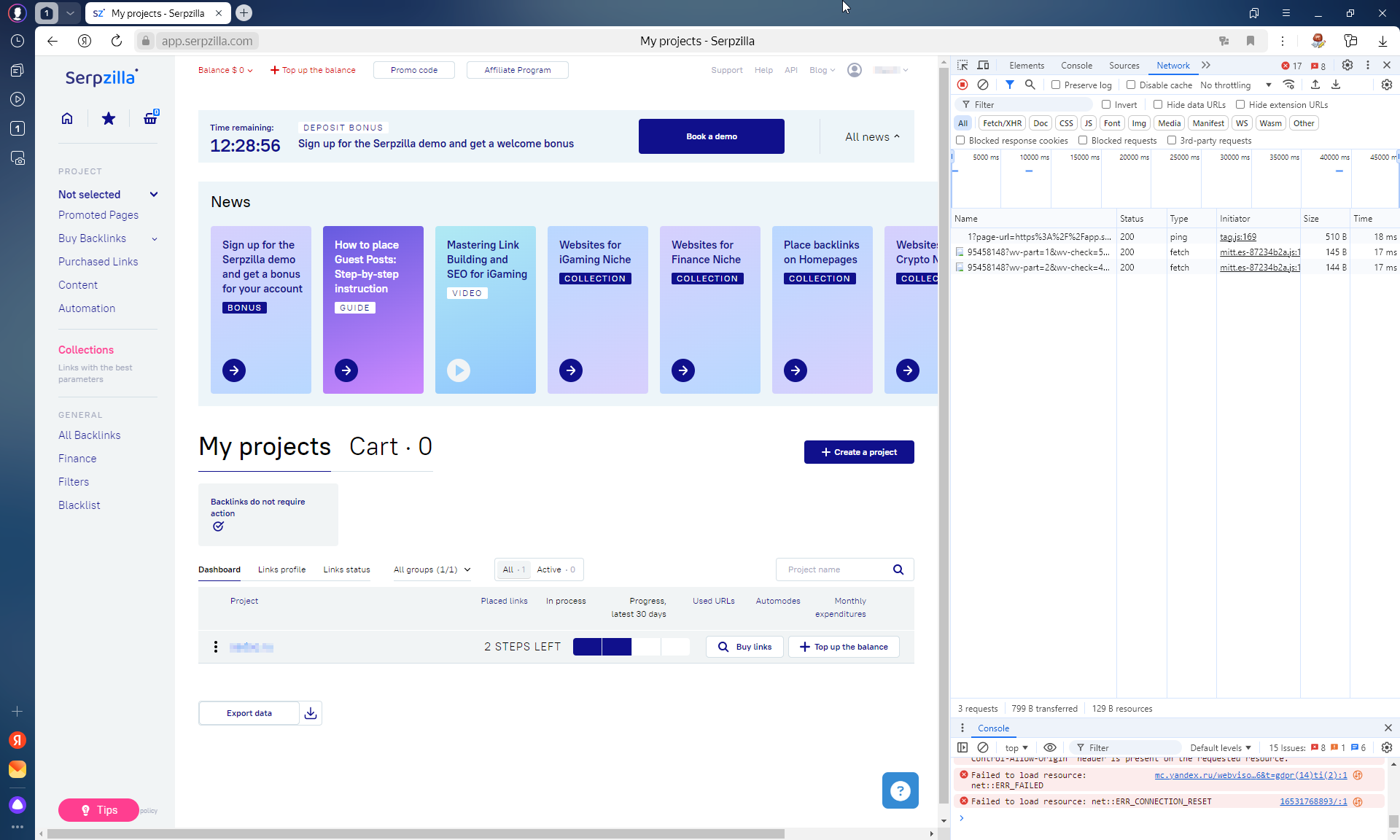Open the Not selected project dropdown
The height and width of the screenshot is (840, 1400).
(x=108, y=195)
